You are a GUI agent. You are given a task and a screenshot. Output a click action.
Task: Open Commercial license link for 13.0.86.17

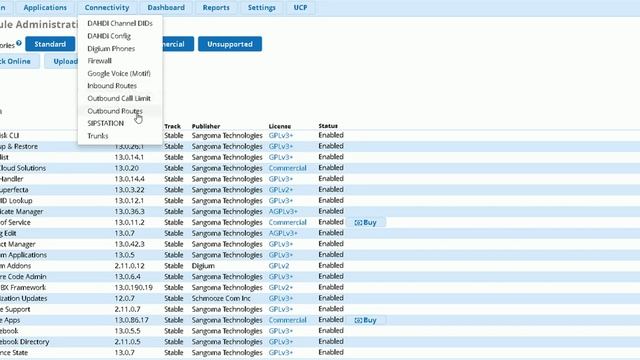click(x=287, y=320)
